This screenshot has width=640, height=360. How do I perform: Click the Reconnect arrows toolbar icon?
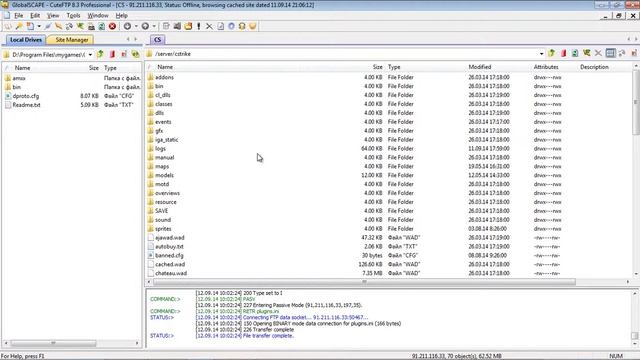click(x=69, y=26)
